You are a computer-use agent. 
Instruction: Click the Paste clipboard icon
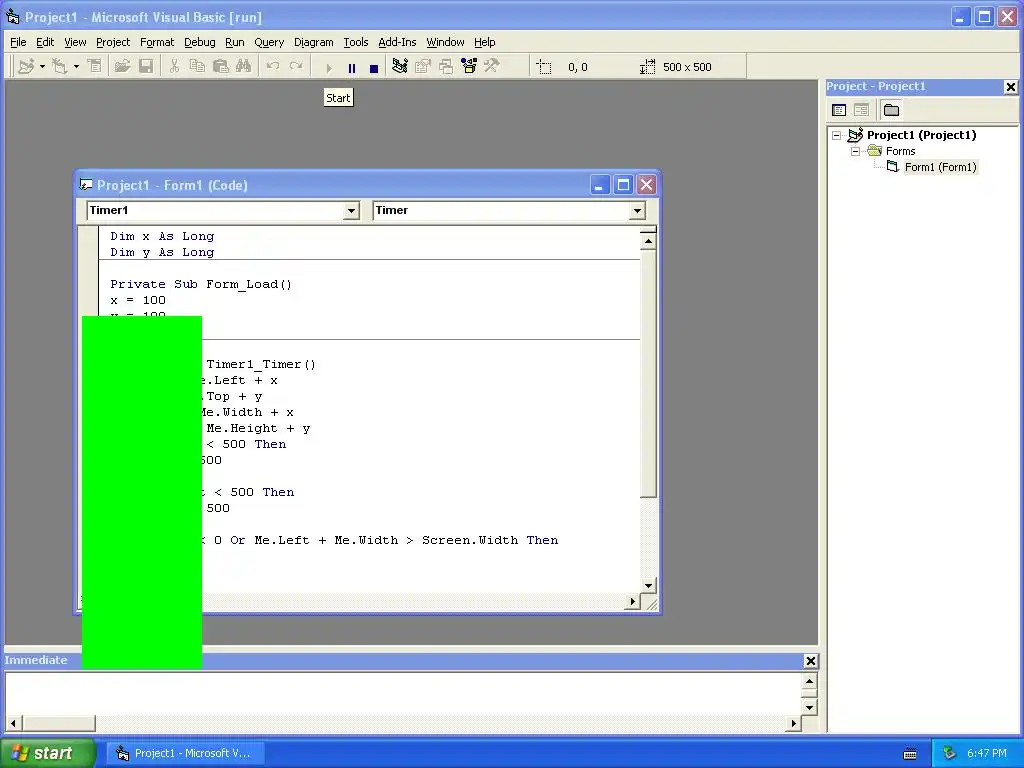click(221, 67)
